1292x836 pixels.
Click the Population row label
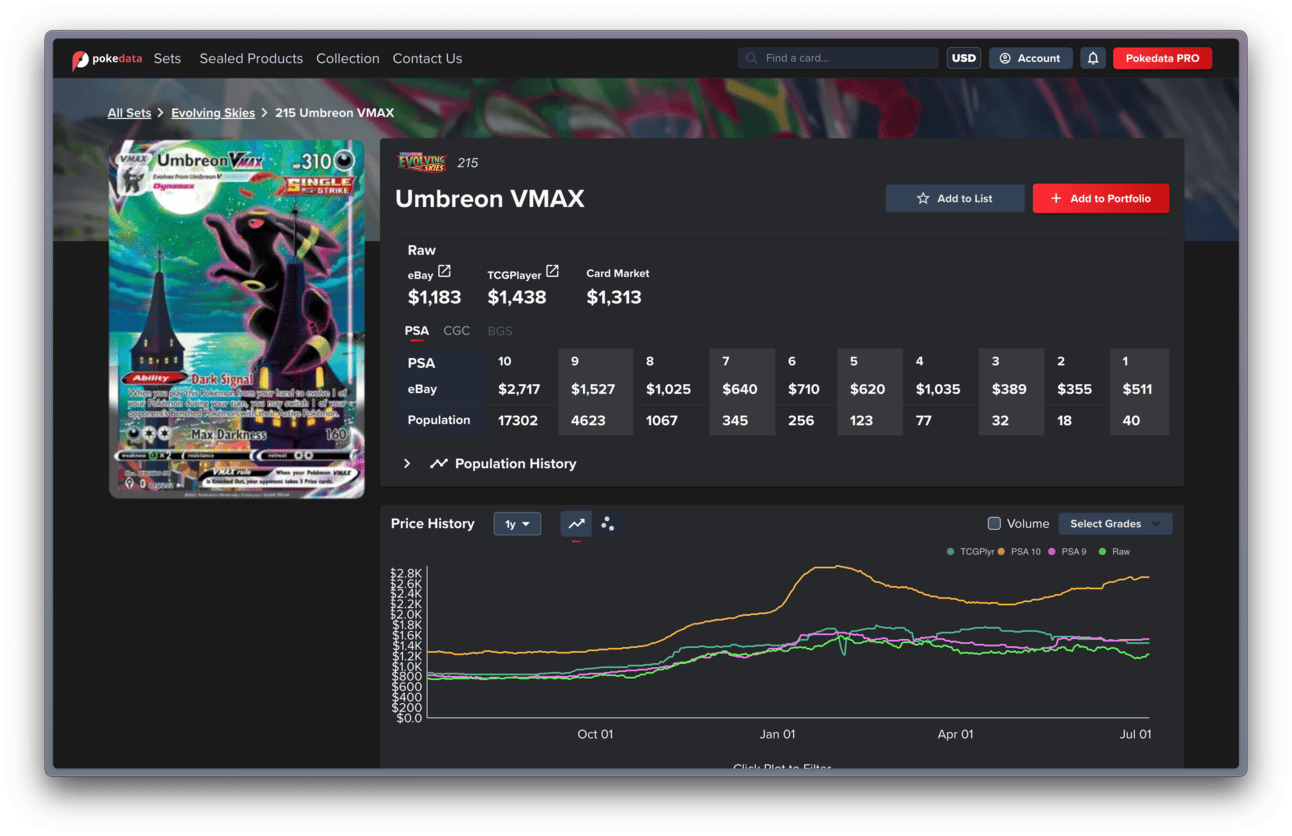tap(439, 420)
